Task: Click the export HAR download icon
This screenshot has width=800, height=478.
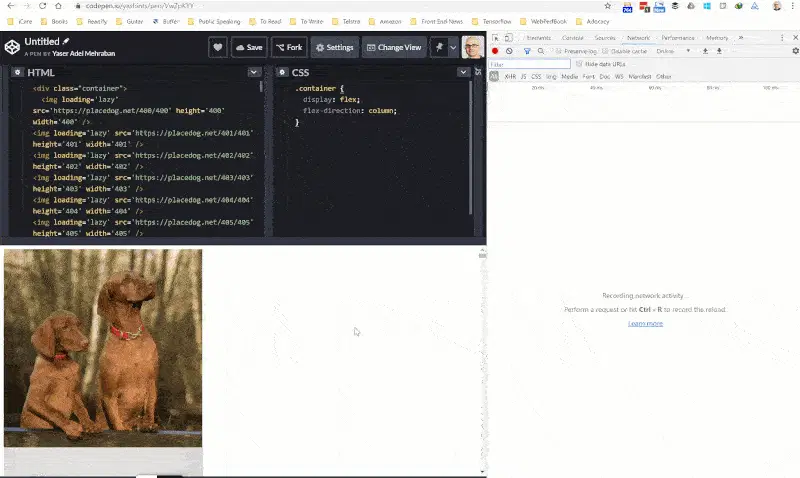Action: [719, 51]
